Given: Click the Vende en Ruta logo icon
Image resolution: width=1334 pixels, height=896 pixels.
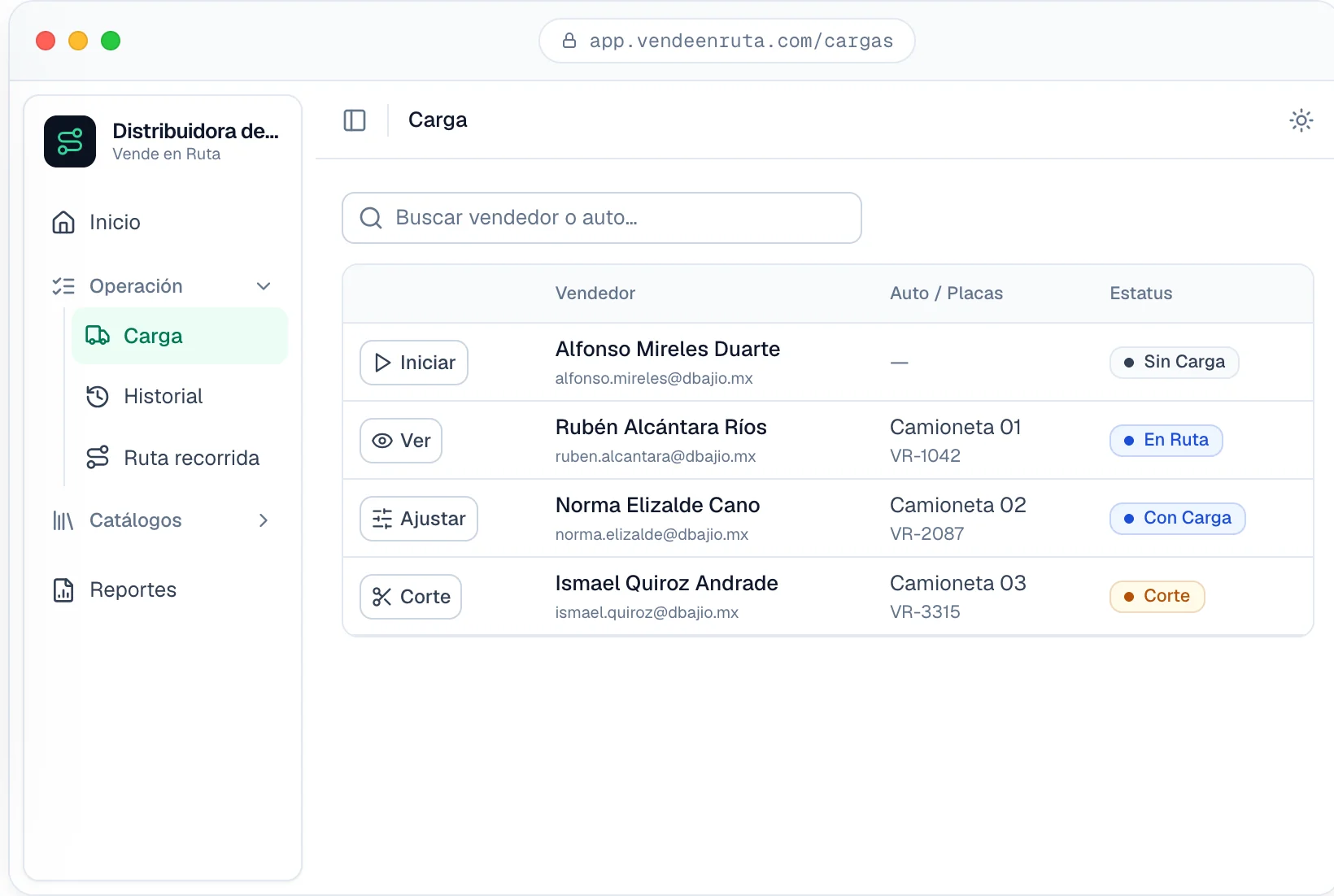Looking at the screenshot, I should (70, 141).
